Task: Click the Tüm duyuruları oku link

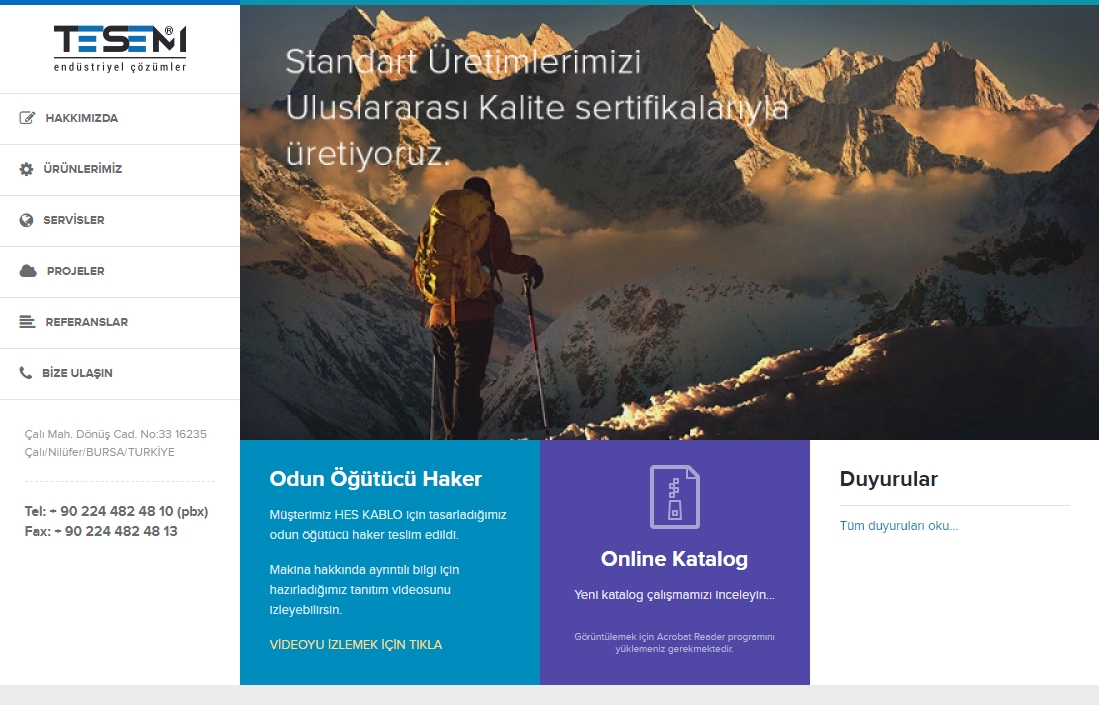Action: [899, 526]
